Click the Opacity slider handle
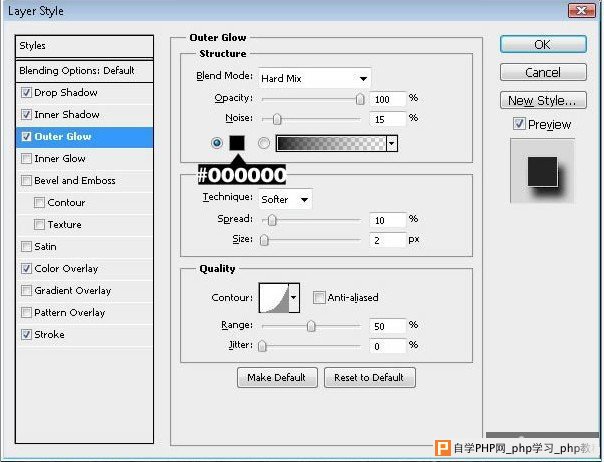604x462 pixels. pos(360,99)
